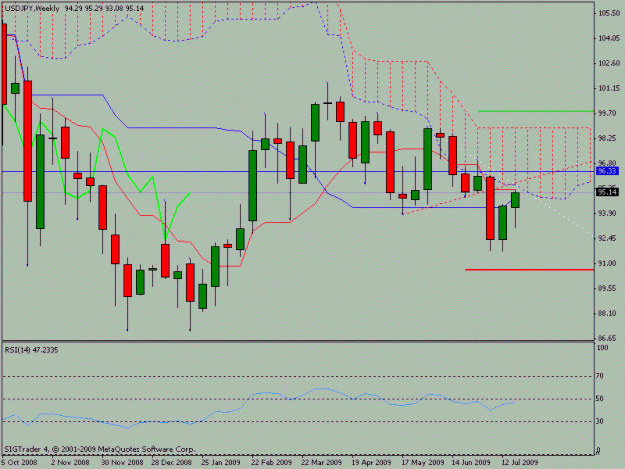Screen dimensions: 625x469
Task: Click the USDJPY,Weekly chart title text
Action: pyautogui.click(x=32, y=8)
